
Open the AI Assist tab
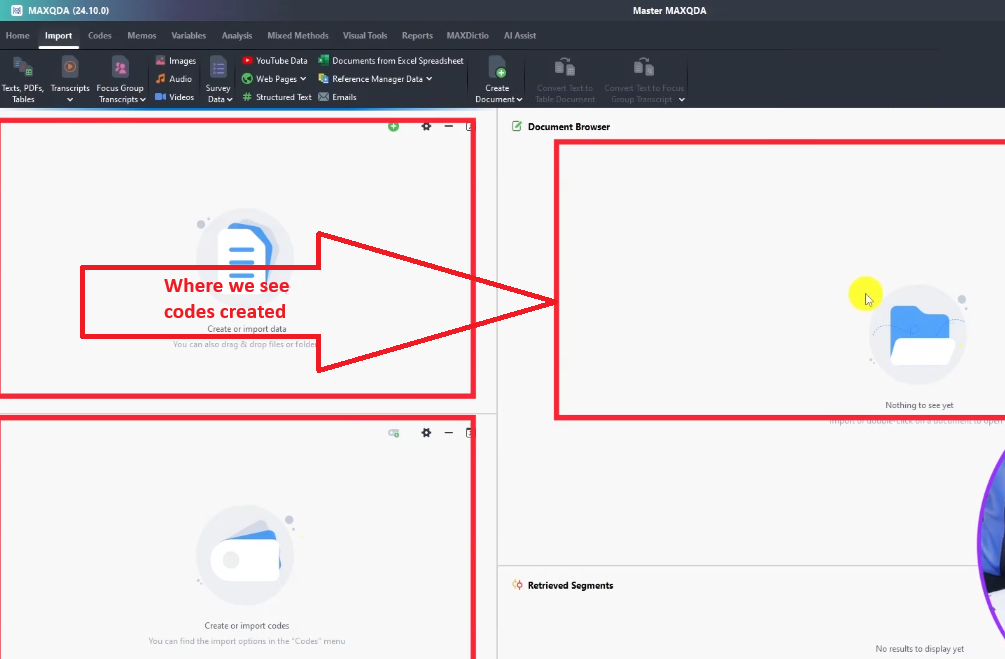click(x=519, y=36)
